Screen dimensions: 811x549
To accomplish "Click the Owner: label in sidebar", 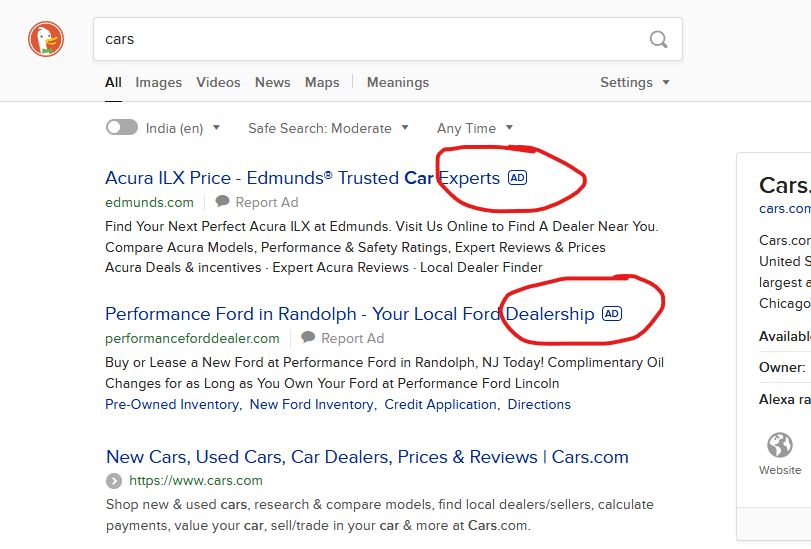I will [x=782, y=367].
